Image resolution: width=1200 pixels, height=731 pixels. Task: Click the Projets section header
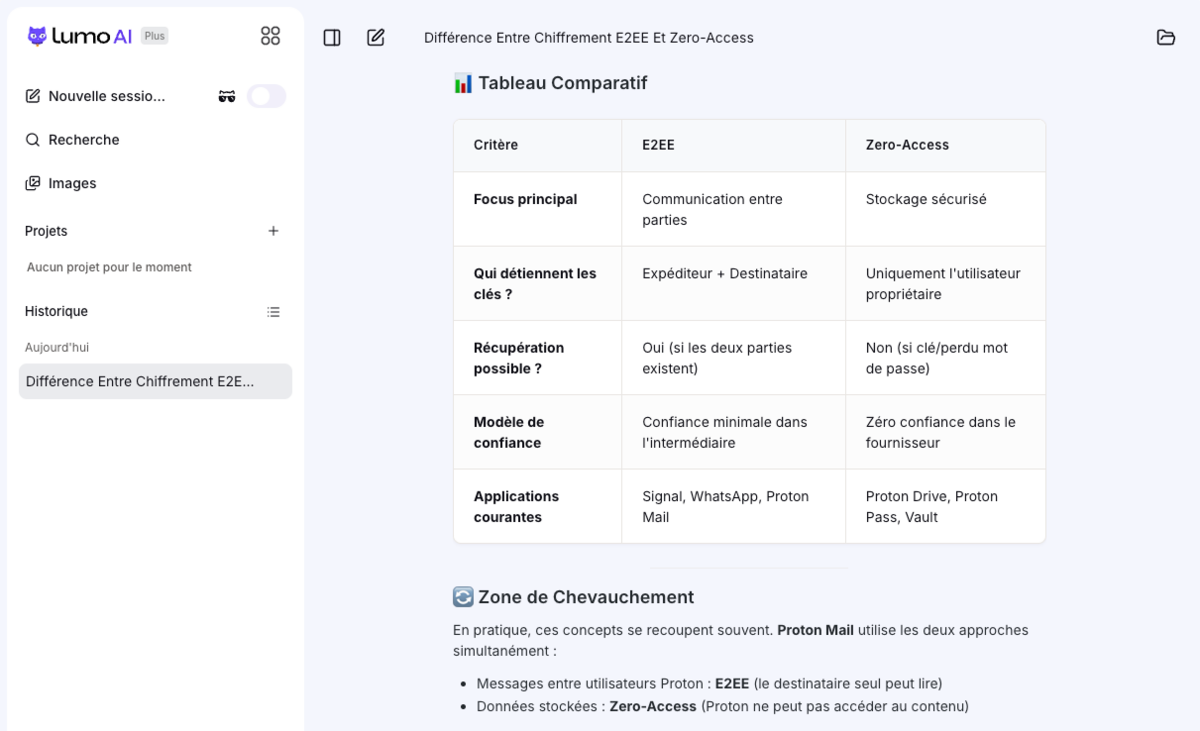click(x=46, y=231)
